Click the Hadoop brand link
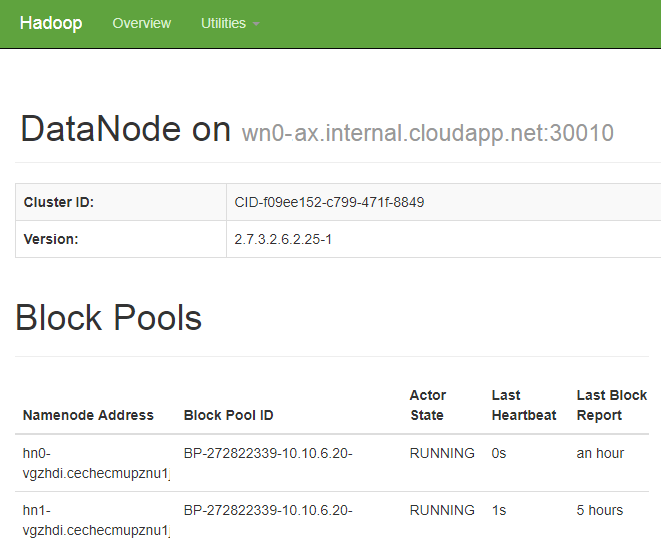Viewport: 661px width, 560px height. click(x=51, y=23)
